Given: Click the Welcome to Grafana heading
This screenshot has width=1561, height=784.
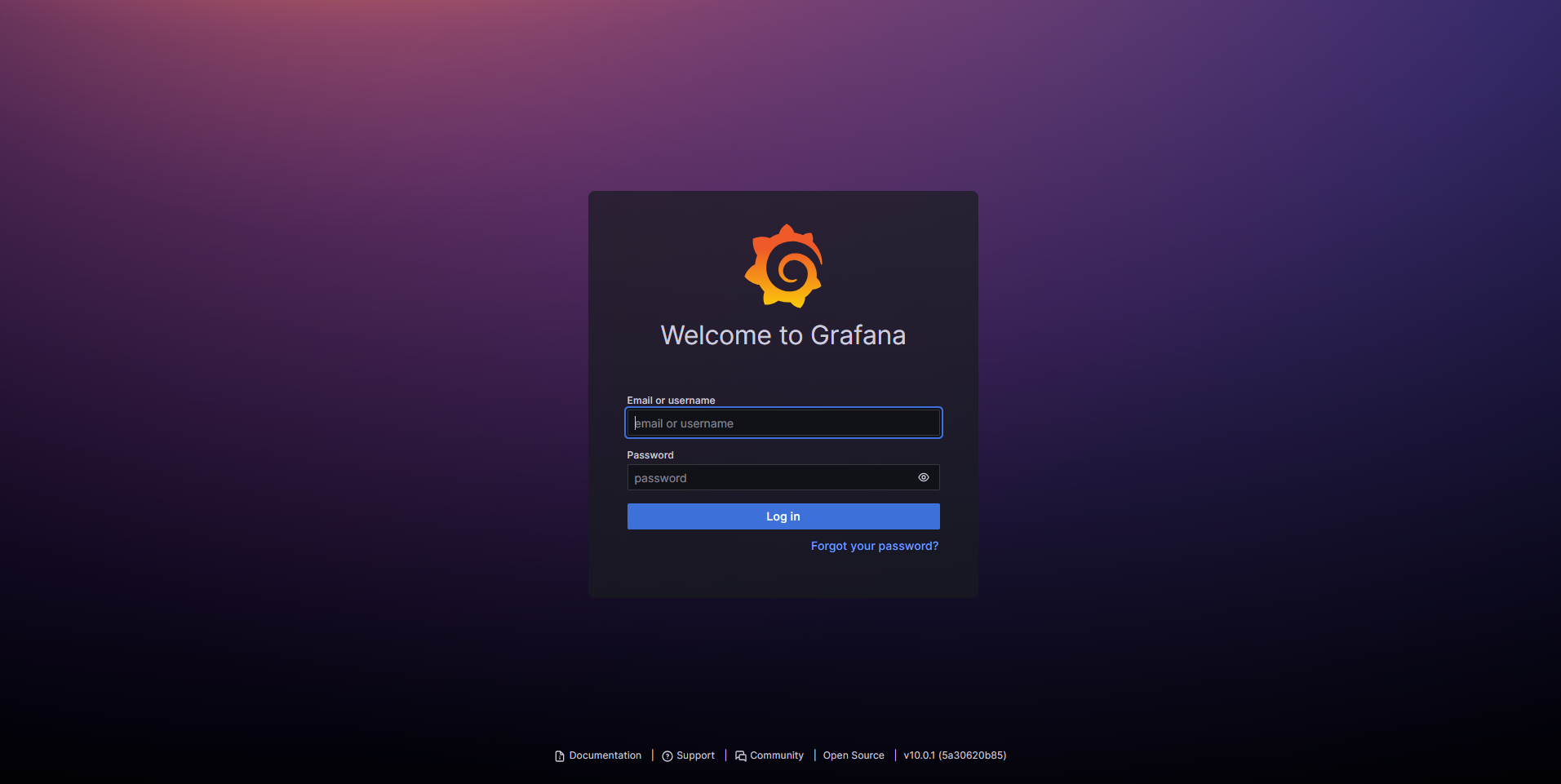Looking at the screenshot, I should coord(783,335).
